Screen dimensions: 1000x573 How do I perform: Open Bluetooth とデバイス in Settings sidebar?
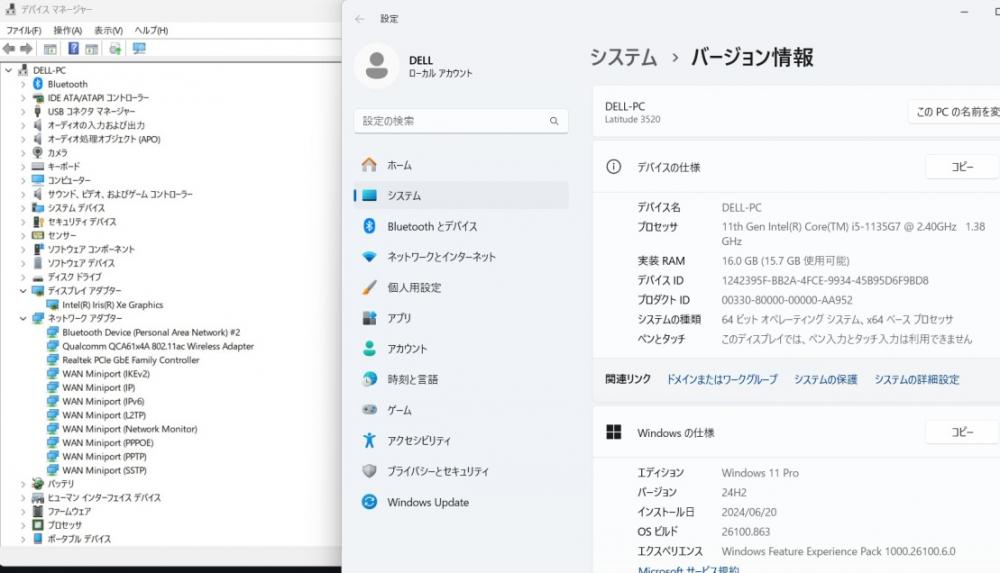click(x=460, y=227)
